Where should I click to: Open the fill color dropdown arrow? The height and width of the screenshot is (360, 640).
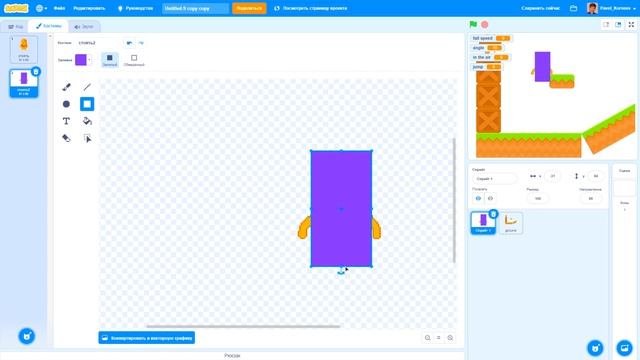point(89,60)
